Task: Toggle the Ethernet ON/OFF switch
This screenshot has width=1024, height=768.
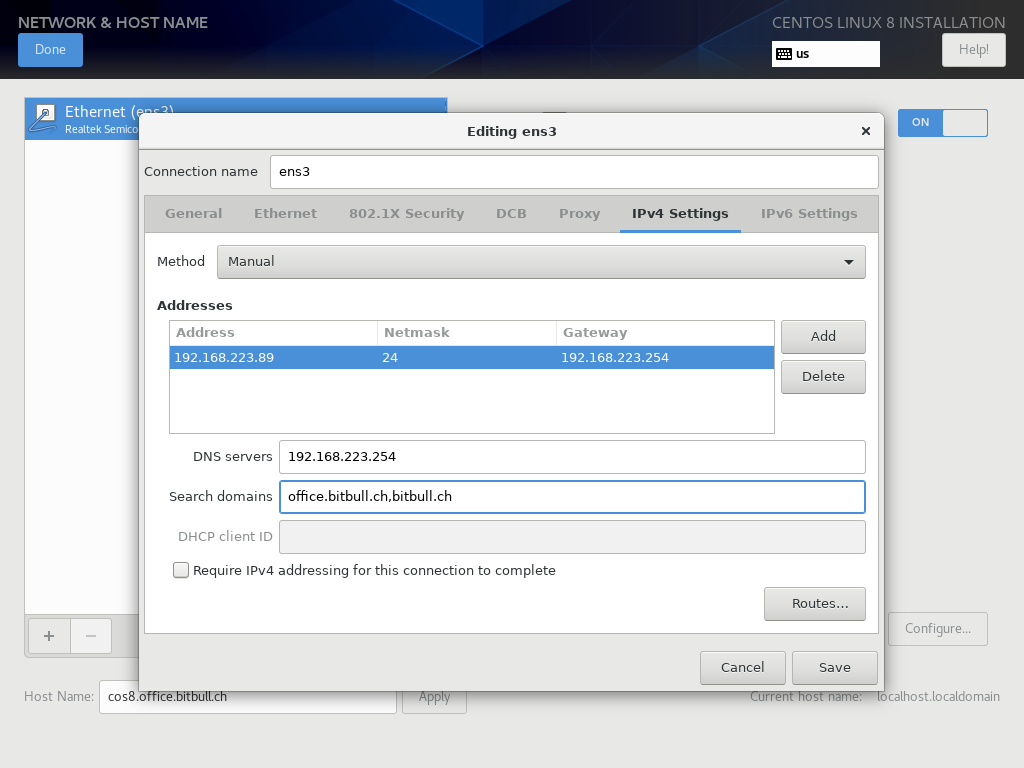Action: 942,123
